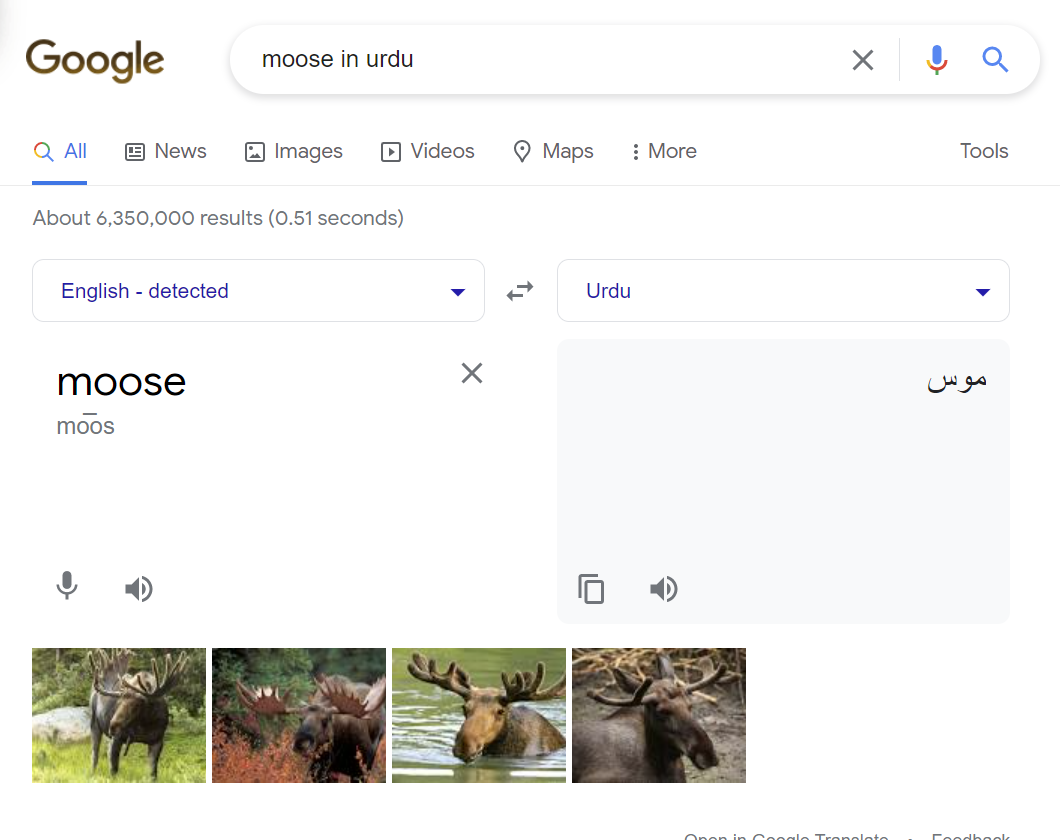Click the results count text
Screen dimensions: 1060x840
tap(218, 218)
